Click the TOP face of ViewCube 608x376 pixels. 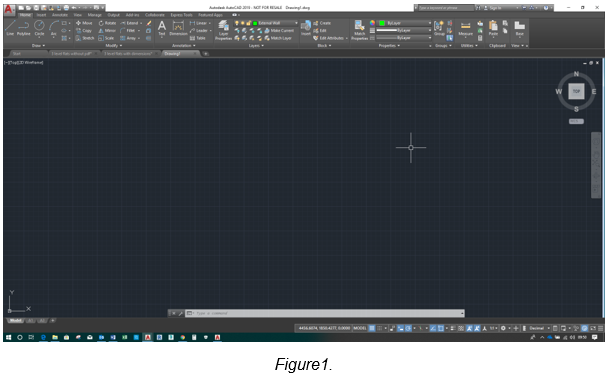click(x=576, y=91)
